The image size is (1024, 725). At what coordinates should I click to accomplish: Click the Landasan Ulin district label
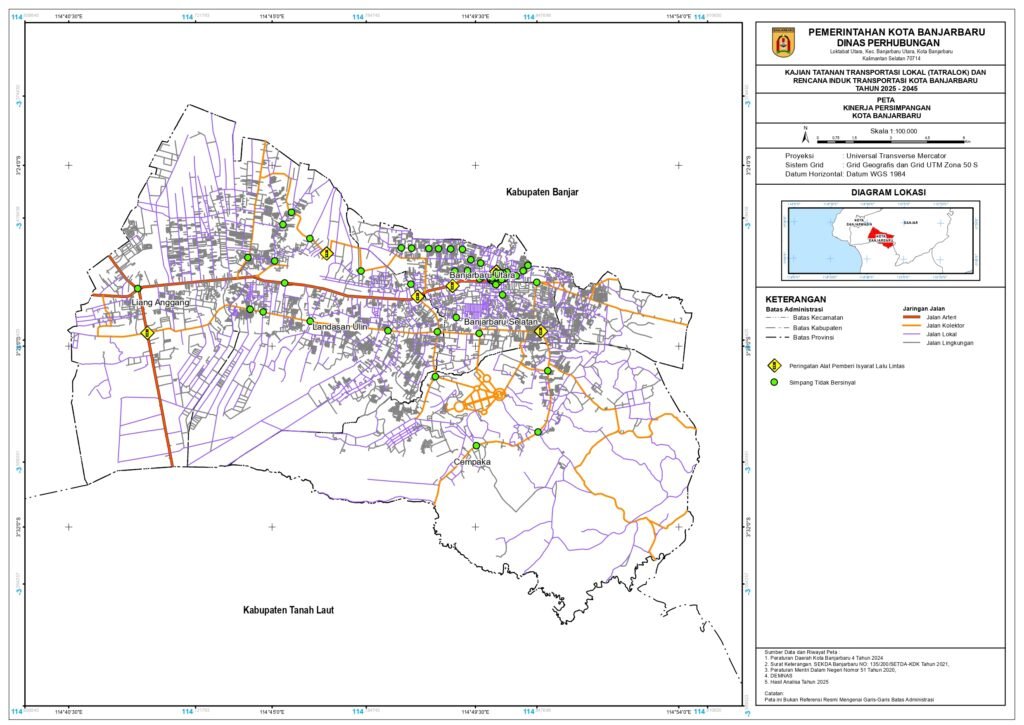tap(340, 326)
